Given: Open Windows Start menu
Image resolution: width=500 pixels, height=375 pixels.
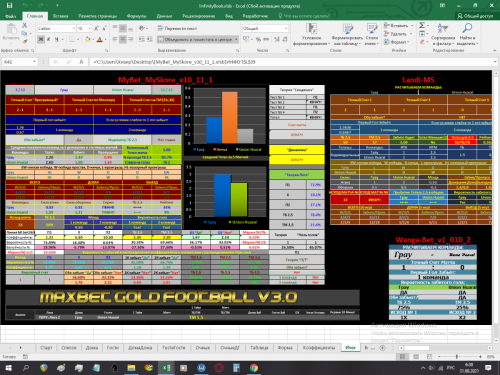Looking at the screenshot, I should coord(8,368).
